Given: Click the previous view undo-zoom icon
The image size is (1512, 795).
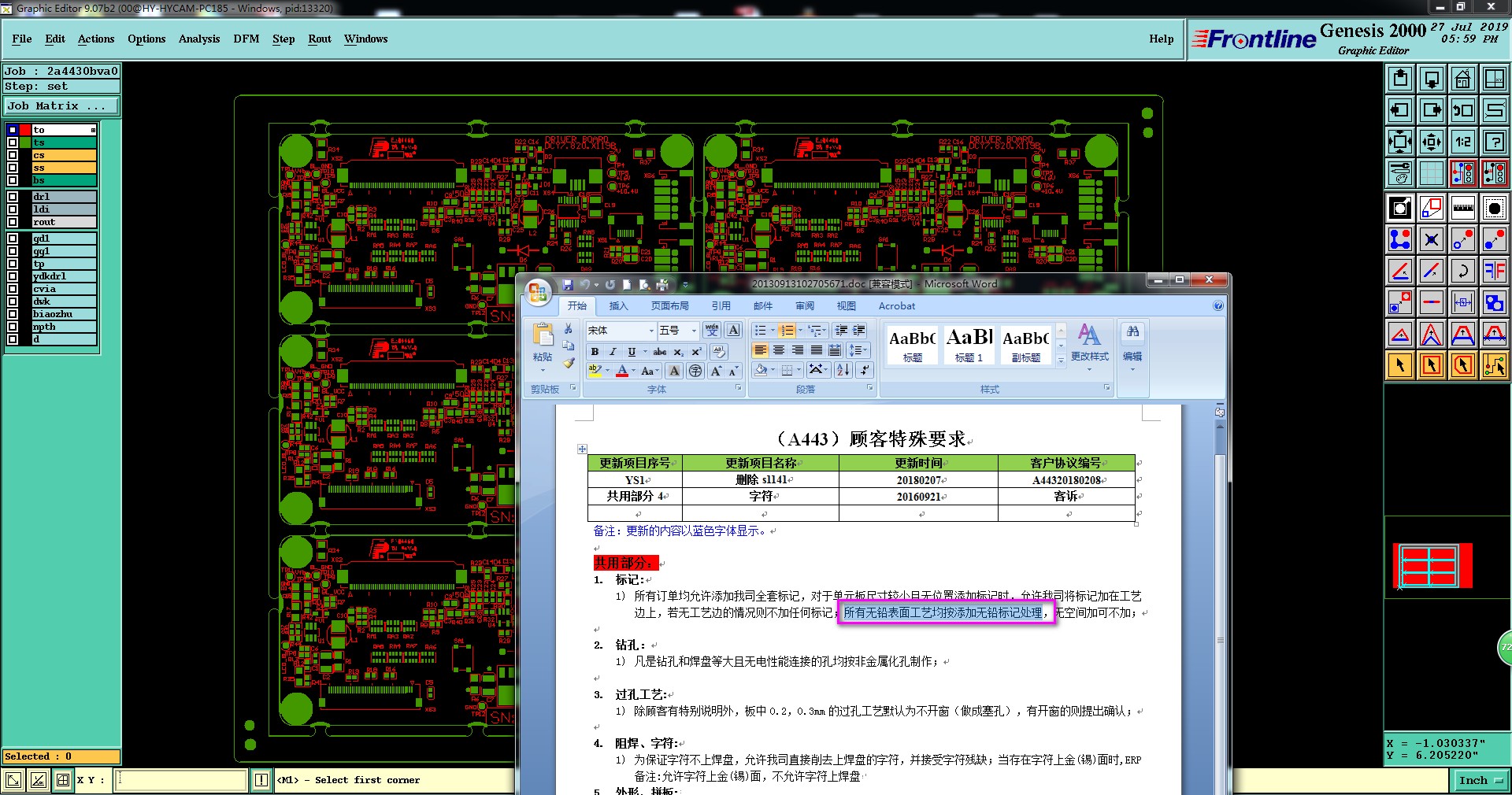Looking at the screenshot, I should pyautogui.click(x=1462, y=110).
